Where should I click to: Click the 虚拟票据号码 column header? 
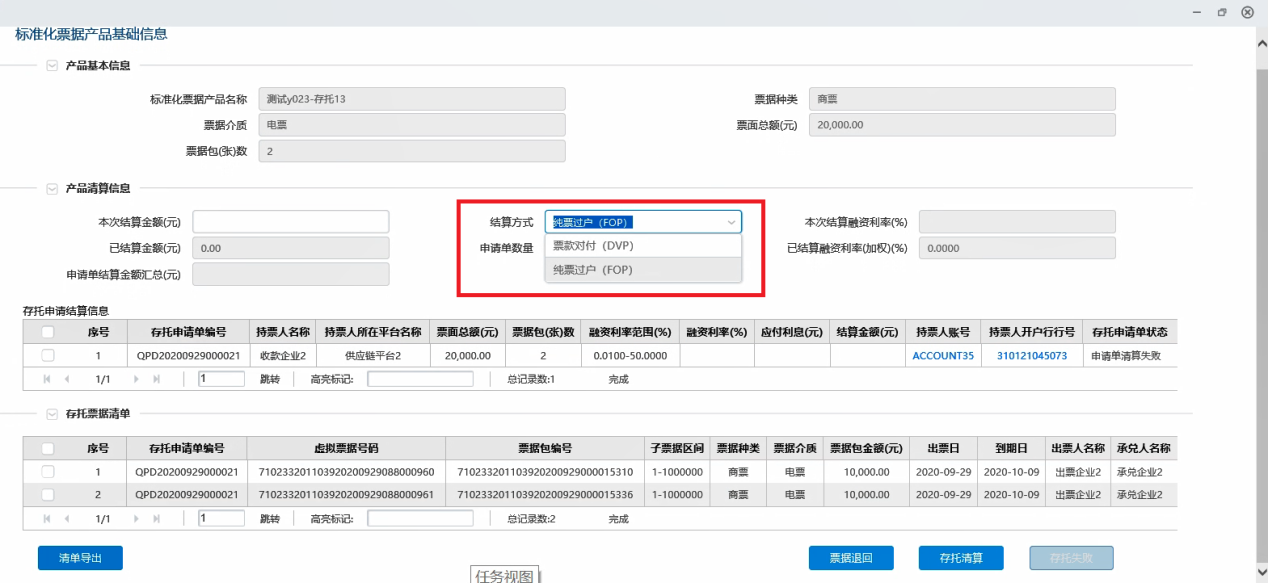tap(346, 448)
